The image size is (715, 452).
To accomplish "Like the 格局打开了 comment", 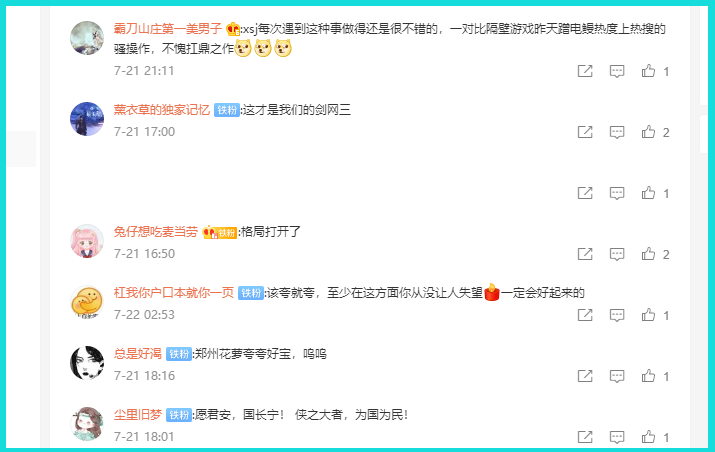I will pos(648,254).
